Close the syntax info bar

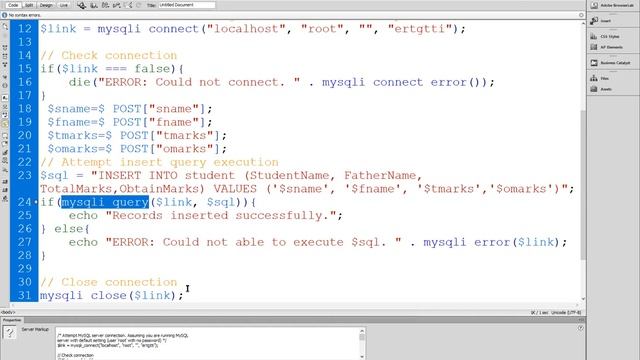pos(581,15)
